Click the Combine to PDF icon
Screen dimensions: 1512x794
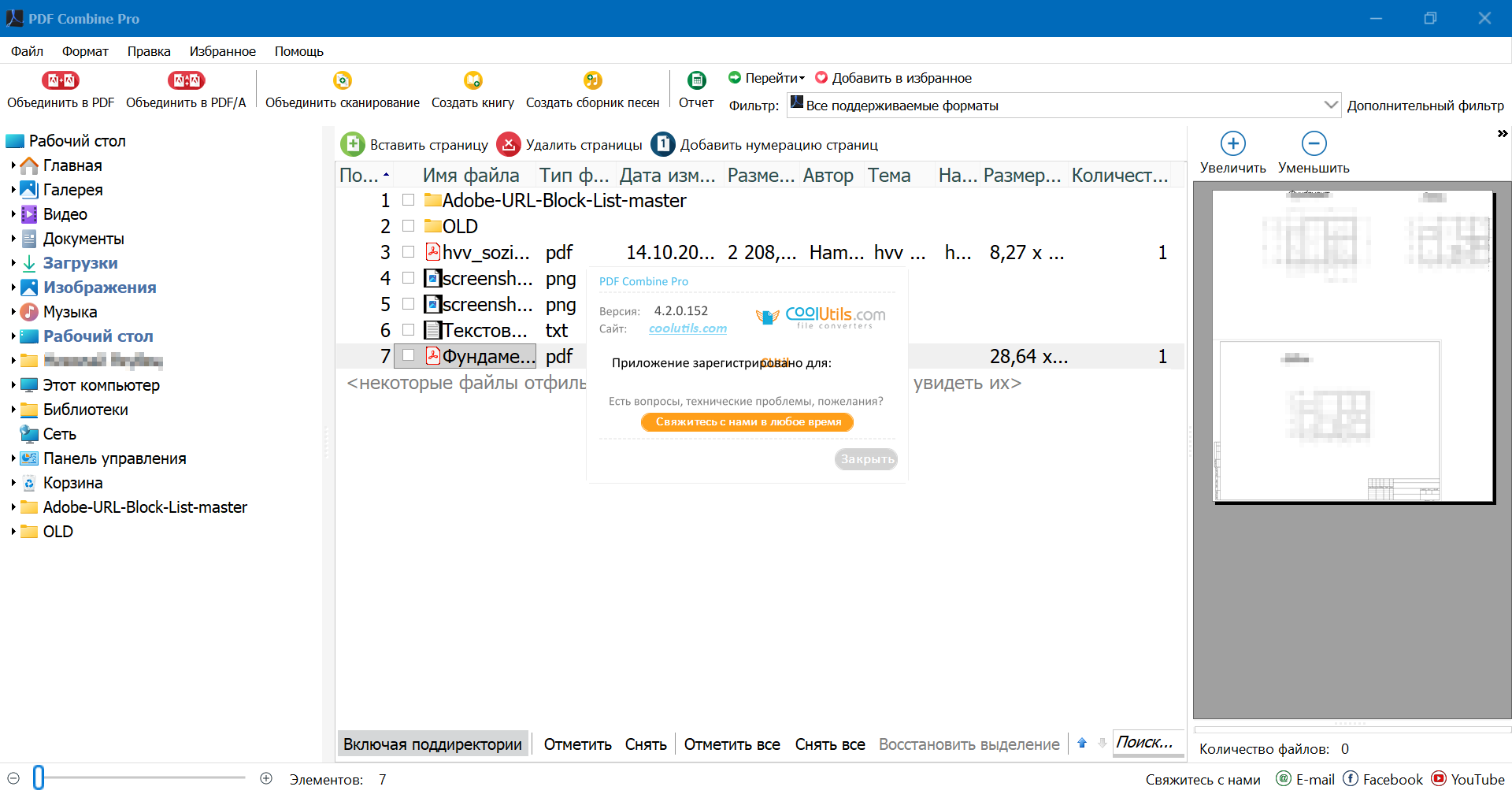click(61, 80)
